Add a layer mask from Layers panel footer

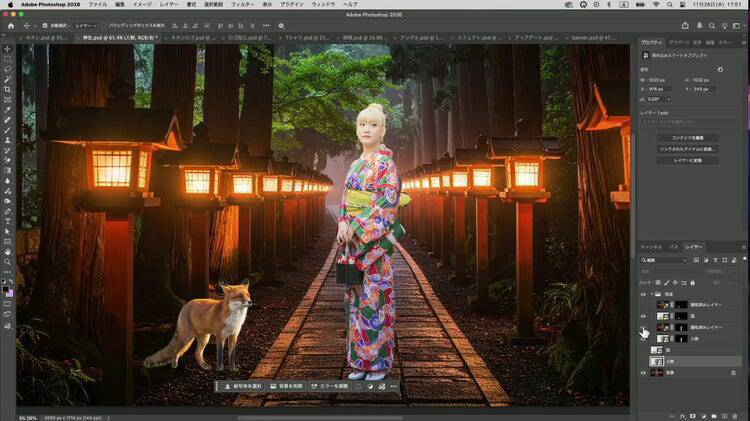693,417
